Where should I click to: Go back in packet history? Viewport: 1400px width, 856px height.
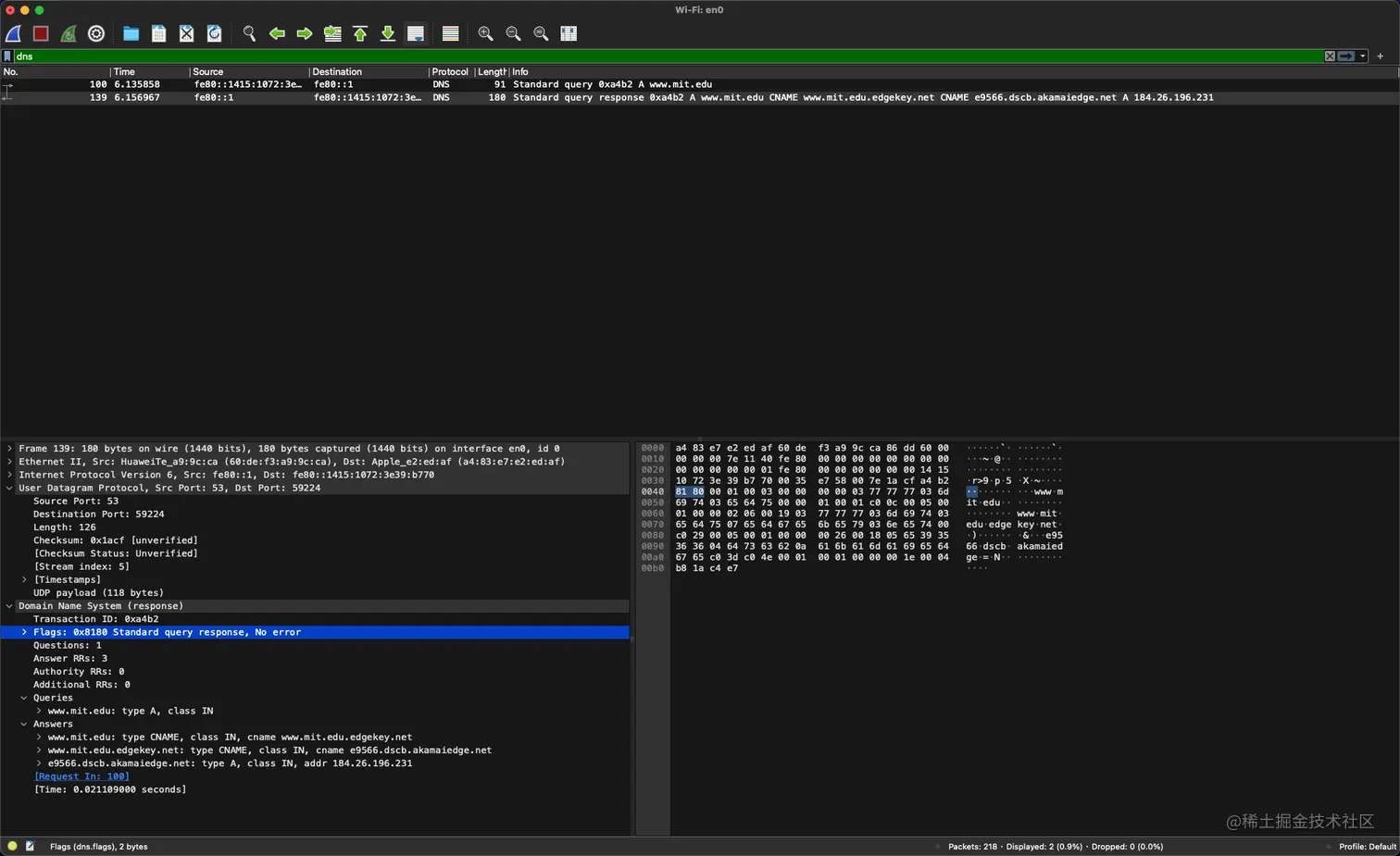277,34
